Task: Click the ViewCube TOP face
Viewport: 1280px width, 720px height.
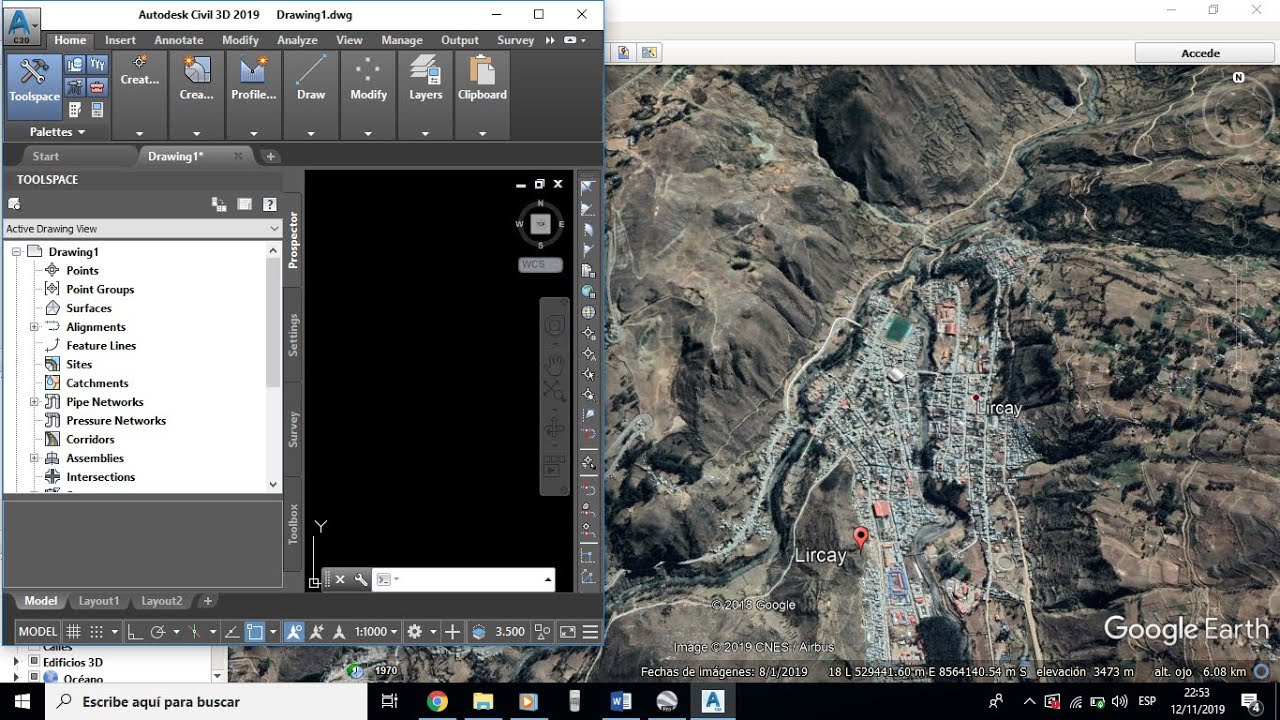Action: pyautogui.click(x=540, y=224)
